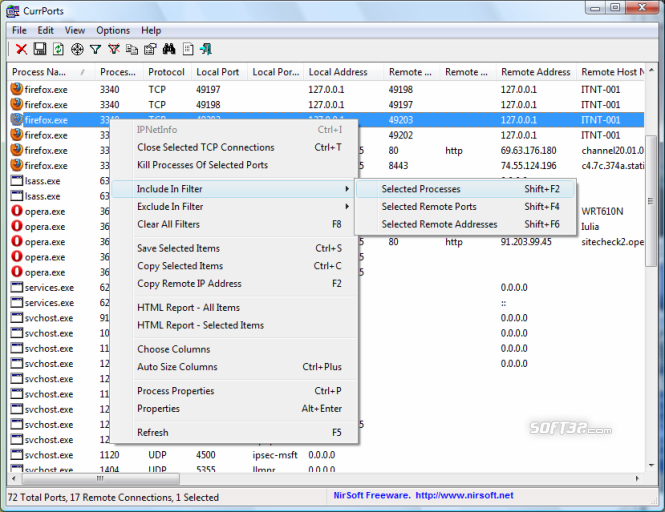Click Opera icon in the Iulia row
Image resolution: width=665 pixels, height=512 pixels.
17,226
